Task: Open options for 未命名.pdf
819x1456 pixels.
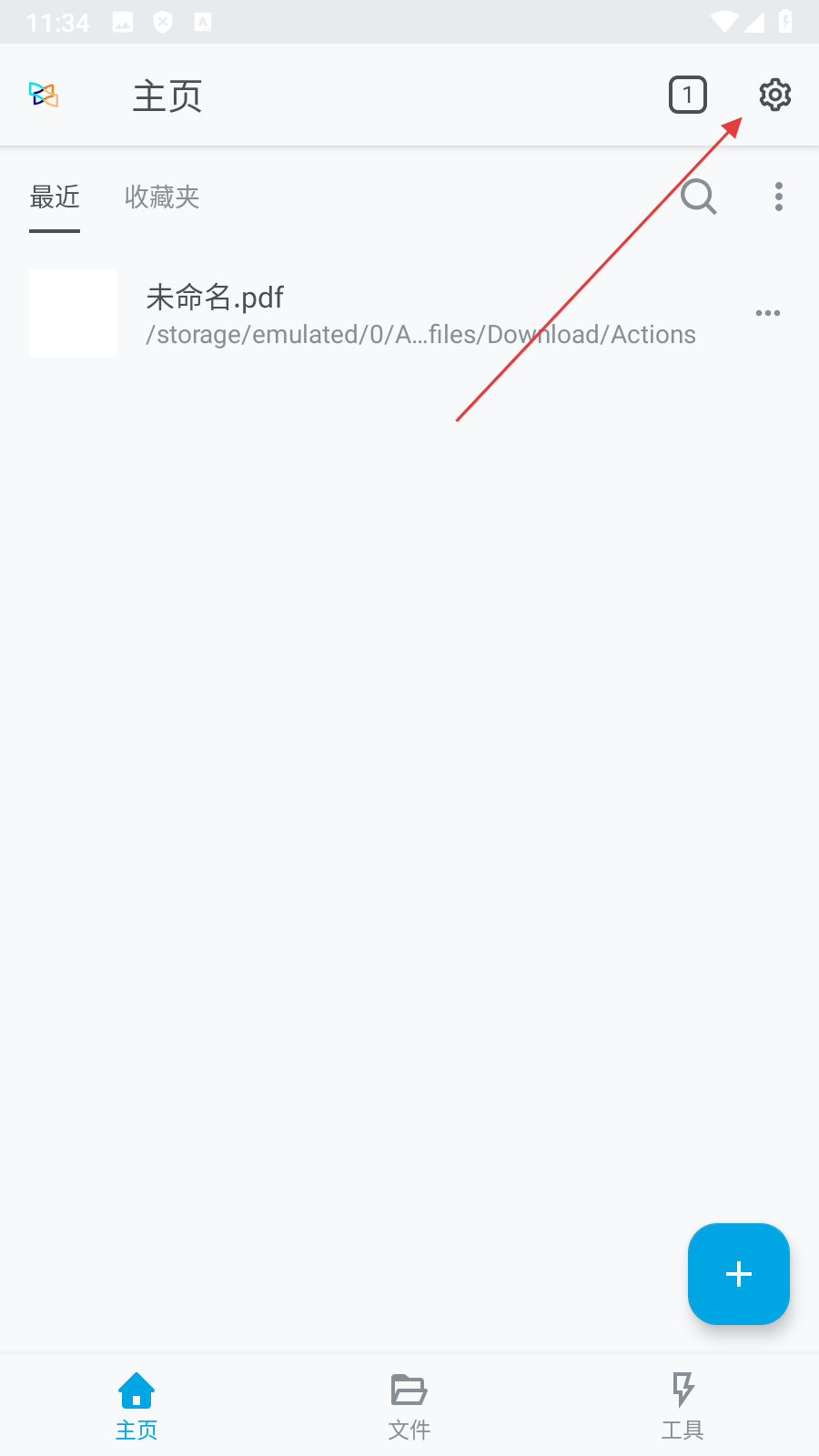Action: (768, 313)
